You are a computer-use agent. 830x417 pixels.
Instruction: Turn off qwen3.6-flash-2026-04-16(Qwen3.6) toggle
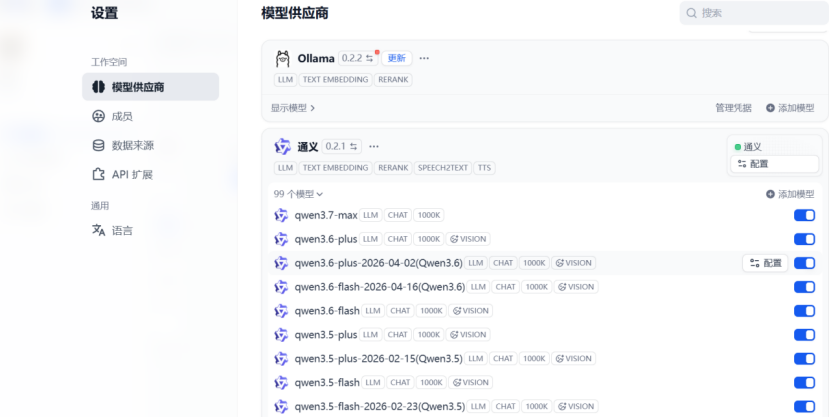tap(804, 287)
